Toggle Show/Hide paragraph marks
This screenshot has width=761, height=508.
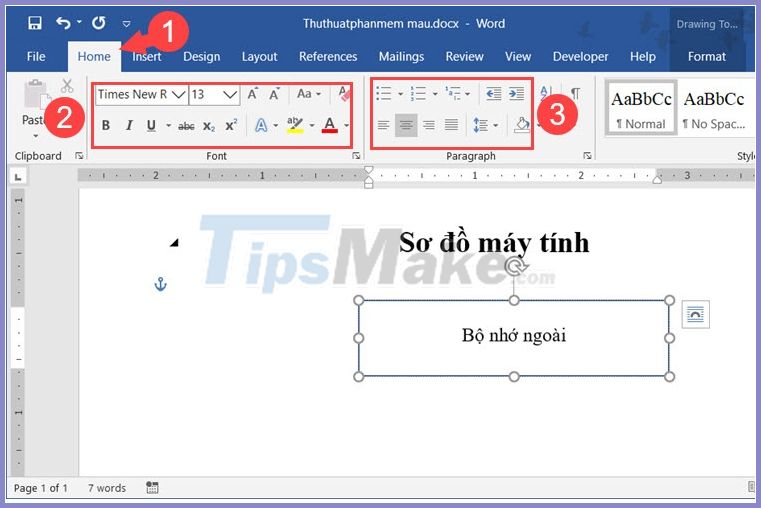coord(575,93)
